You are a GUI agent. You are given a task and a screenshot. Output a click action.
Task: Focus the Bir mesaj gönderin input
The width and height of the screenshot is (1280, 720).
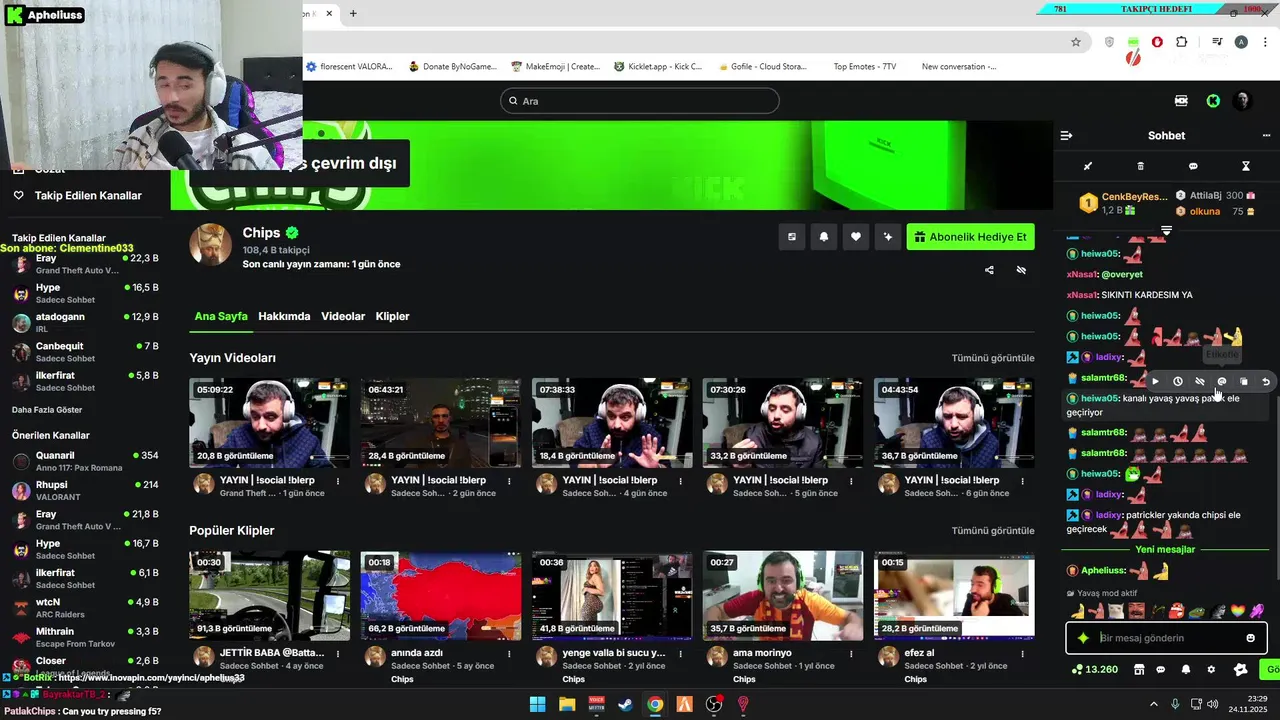pos(1168,638)
